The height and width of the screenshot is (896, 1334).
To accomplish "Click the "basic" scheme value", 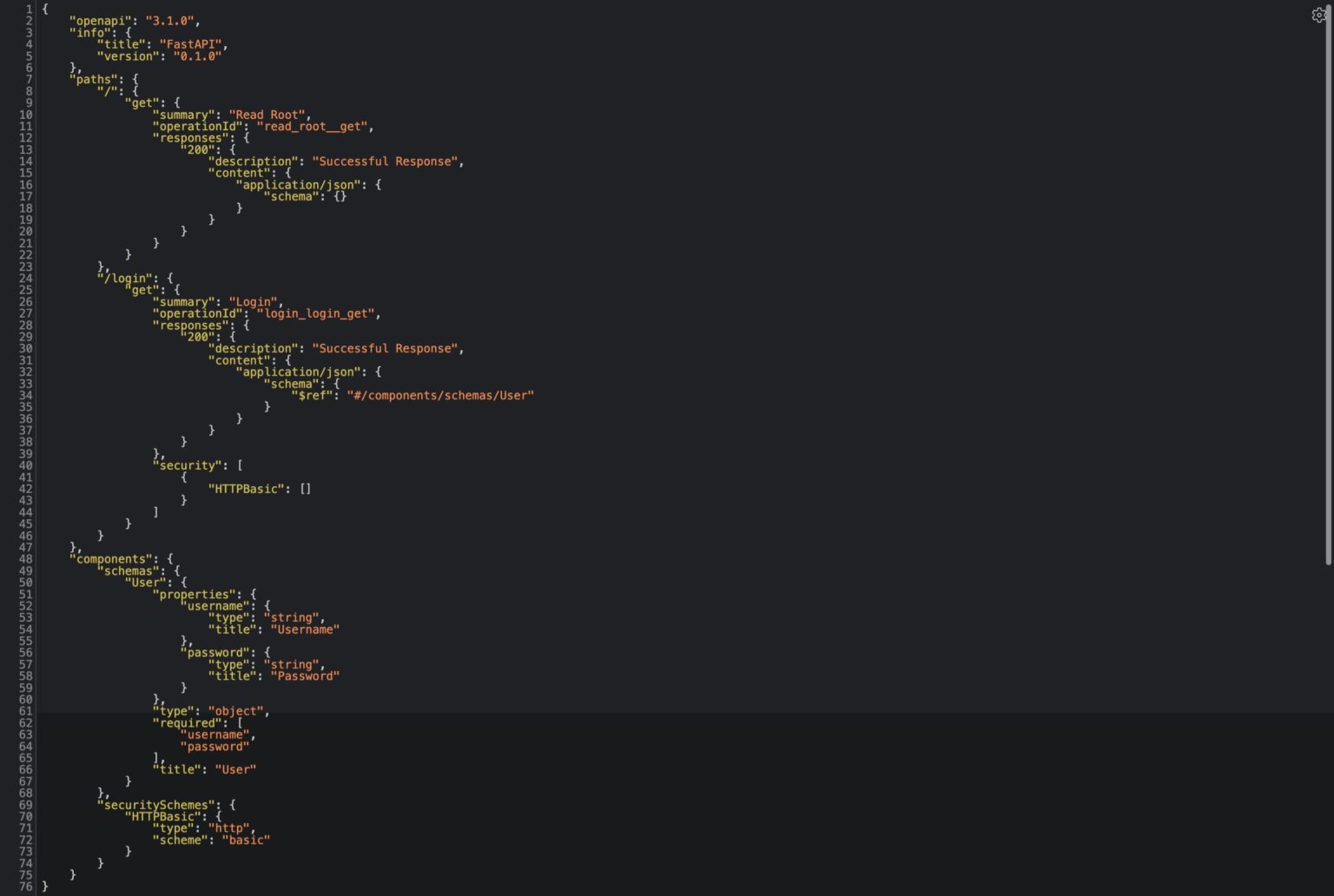I will point(246,840).
